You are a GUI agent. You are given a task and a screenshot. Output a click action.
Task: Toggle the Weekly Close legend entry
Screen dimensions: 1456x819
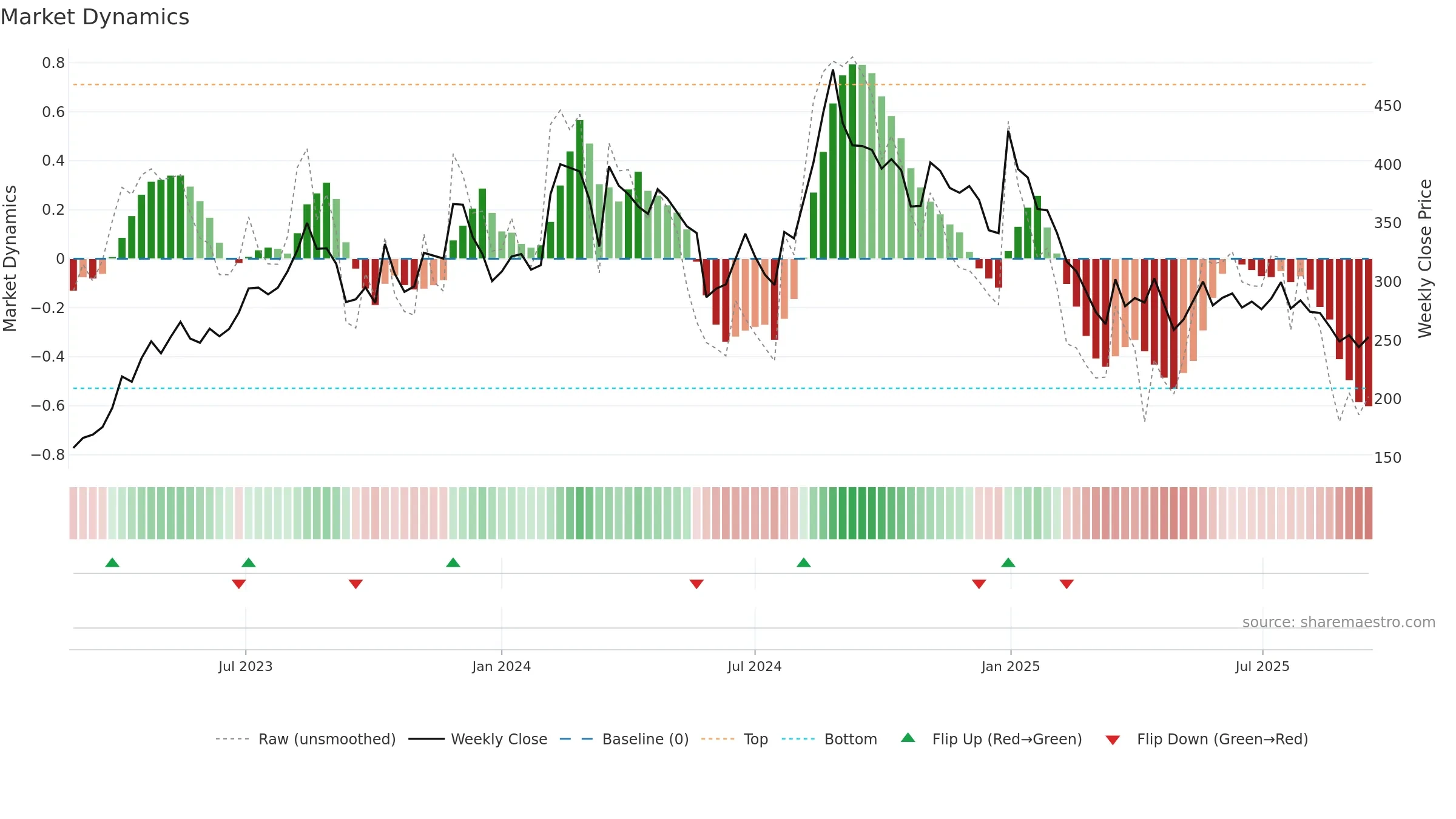pos(478,739)
